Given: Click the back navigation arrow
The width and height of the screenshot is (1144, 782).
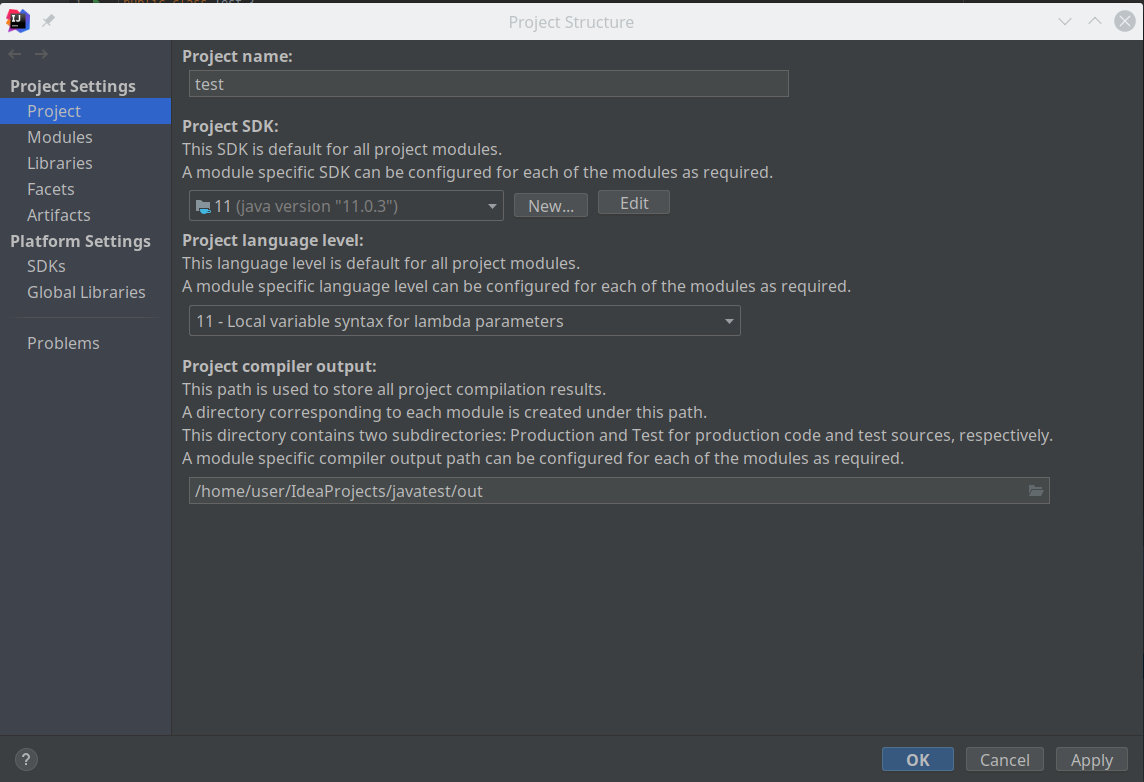Looking at the screenshot, I should pos(15,54).
